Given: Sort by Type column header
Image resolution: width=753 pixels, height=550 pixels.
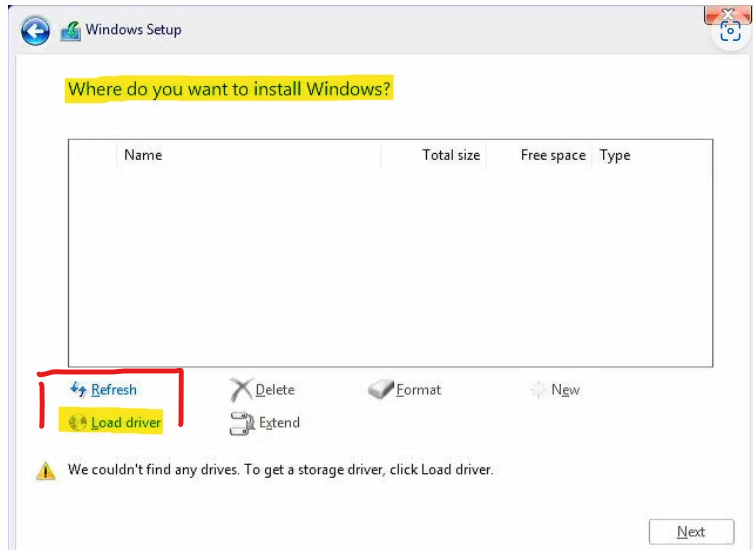Looking at the screenshot, I should click(x=615, y=155).
